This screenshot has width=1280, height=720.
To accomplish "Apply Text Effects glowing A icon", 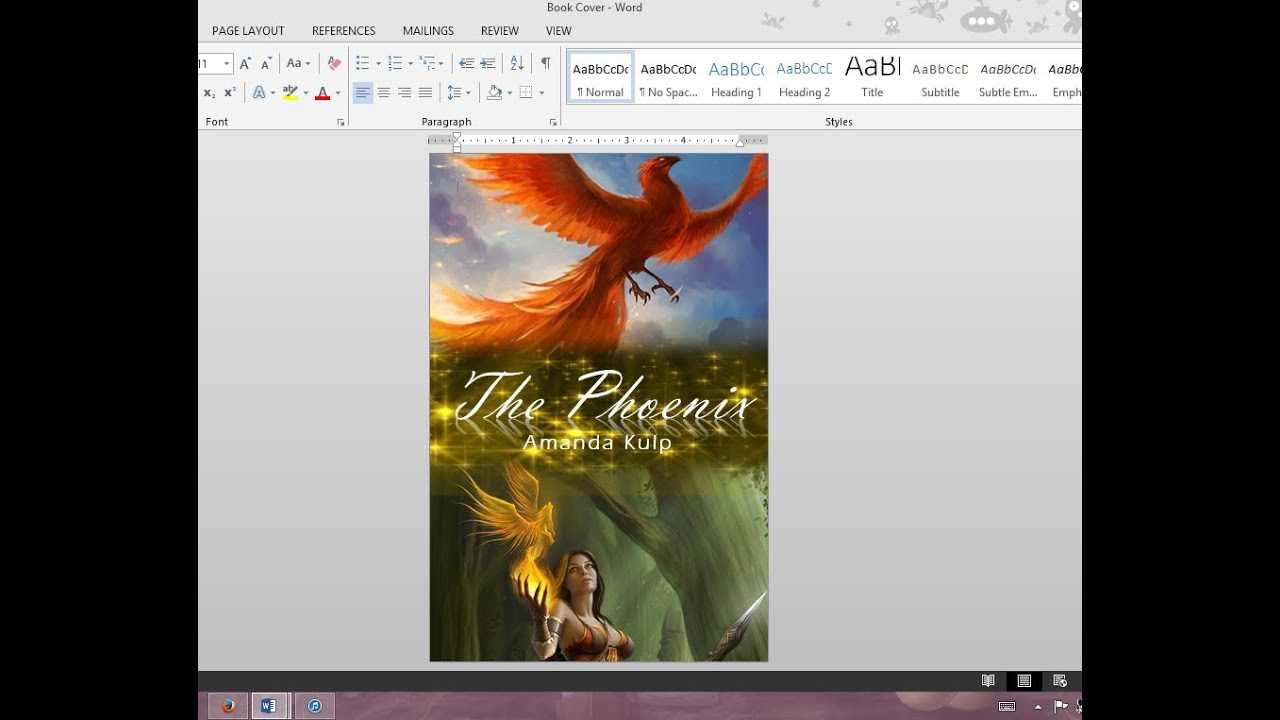I will pyautogui.click(x=258, y=93).
